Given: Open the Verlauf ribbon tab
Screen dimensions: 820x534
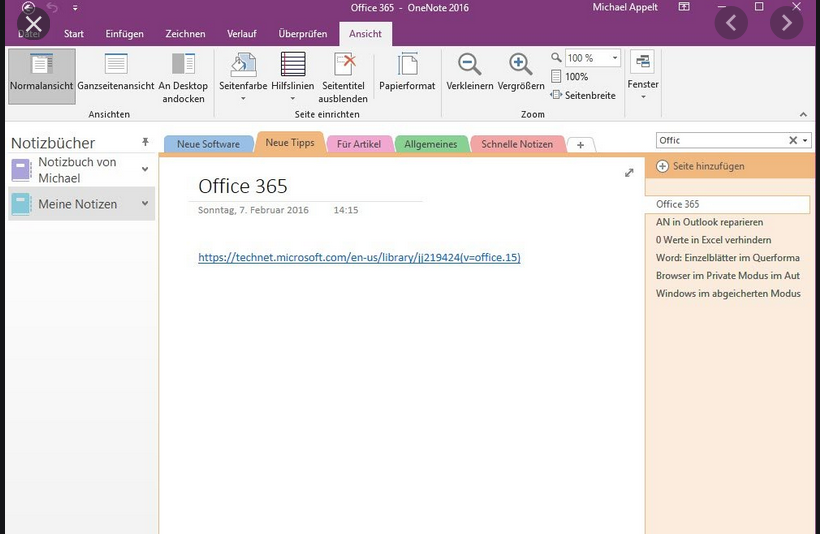Looking at the screenshot, I should [x=242, y=33].
